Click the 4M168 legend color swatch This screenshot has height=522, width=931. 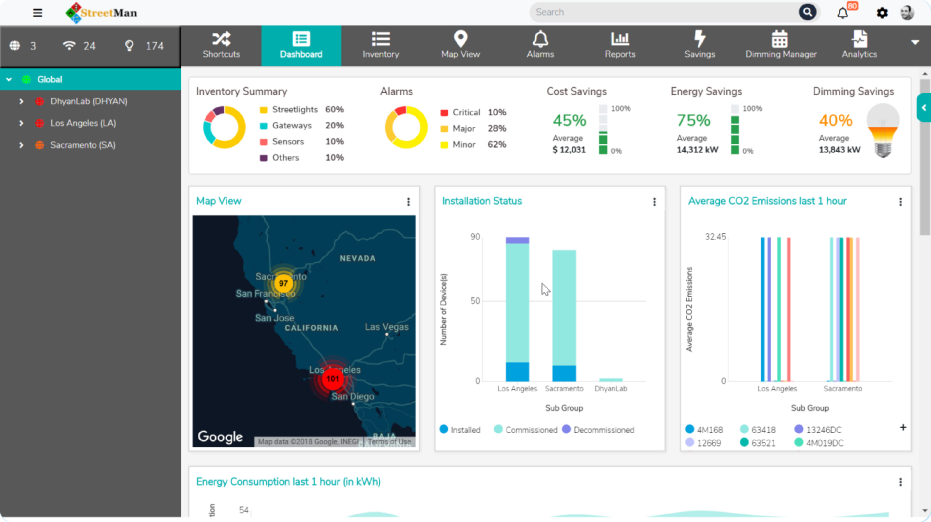690,429
